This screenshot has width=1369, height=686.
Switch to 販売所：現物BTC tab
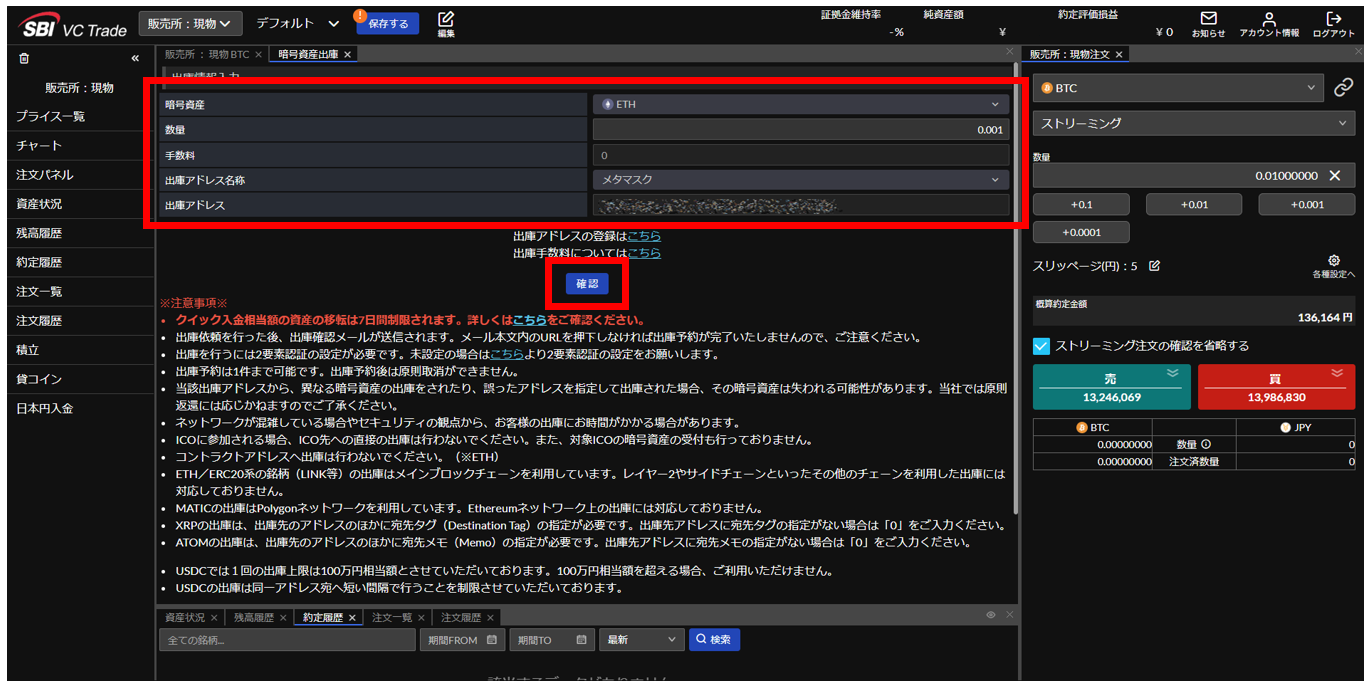pos(207,55)
